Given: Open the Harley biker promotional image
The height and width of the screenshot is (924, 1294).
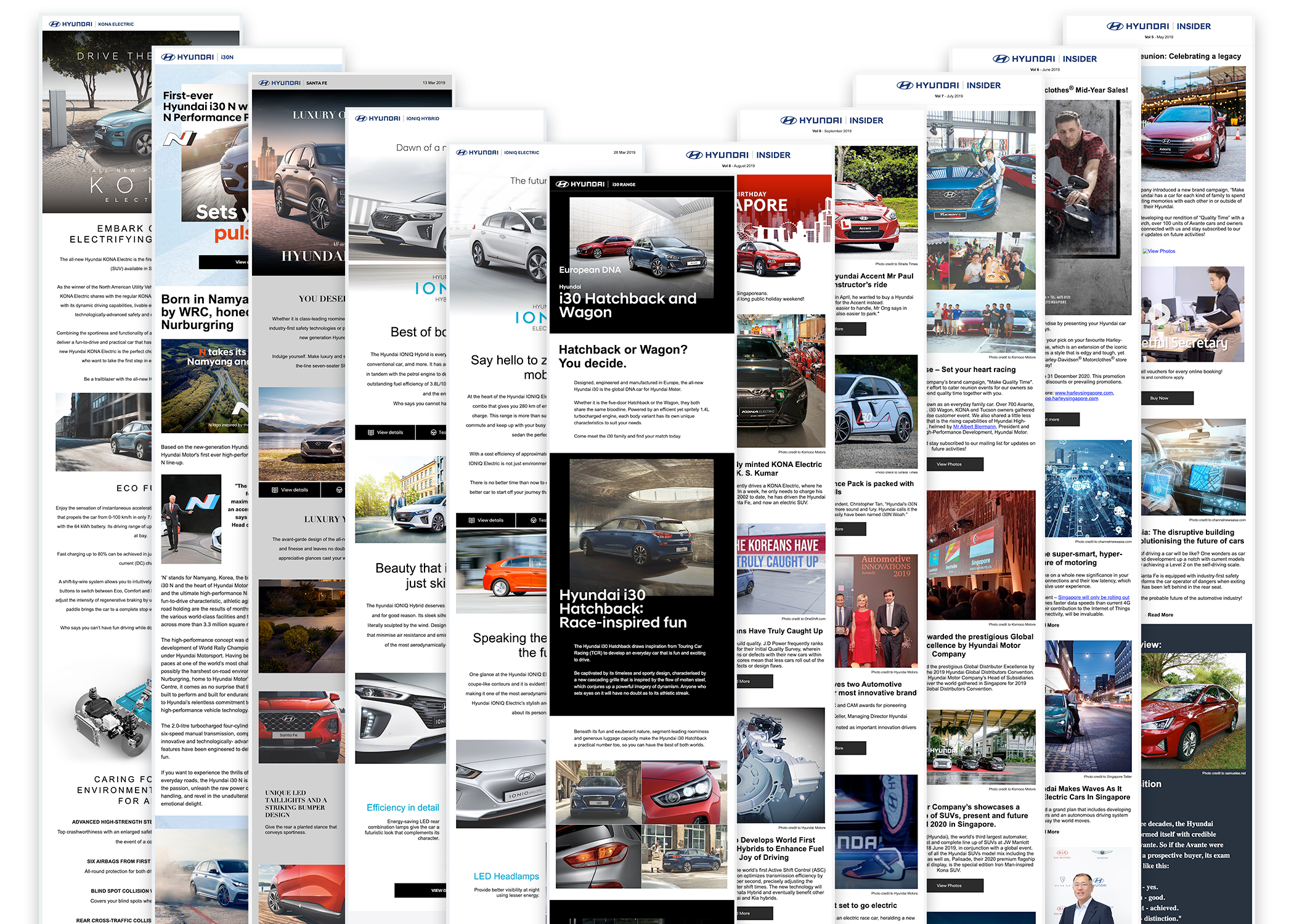Looking at the screenshot, I should click(x=1088, y=208).
